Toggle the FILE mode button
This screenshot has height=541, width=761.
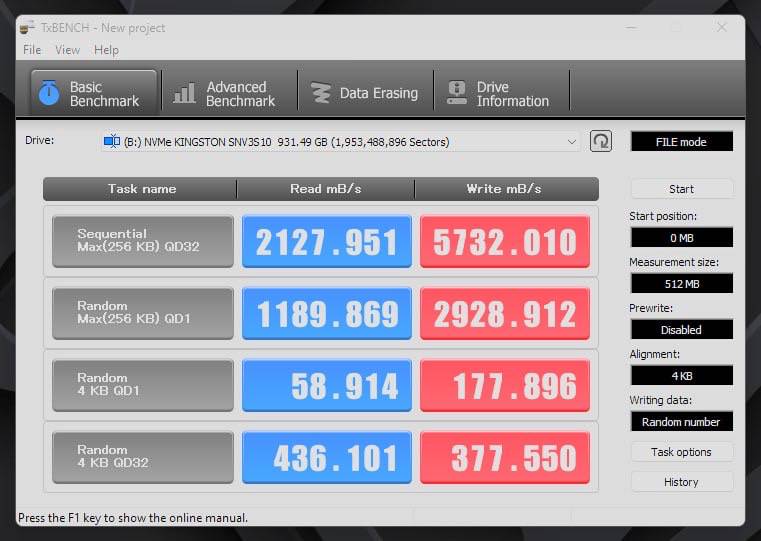point(681,142)
